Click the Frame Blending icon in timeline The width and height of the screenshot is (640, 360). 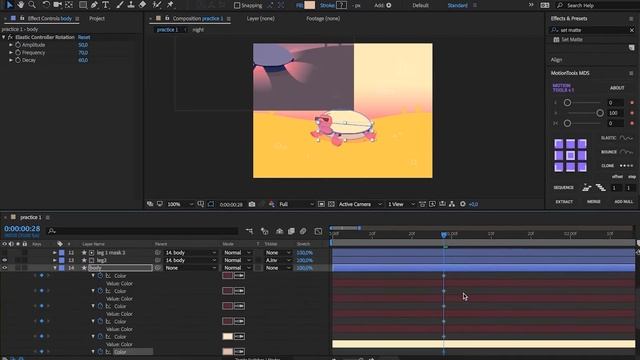(x=291, y=231)
